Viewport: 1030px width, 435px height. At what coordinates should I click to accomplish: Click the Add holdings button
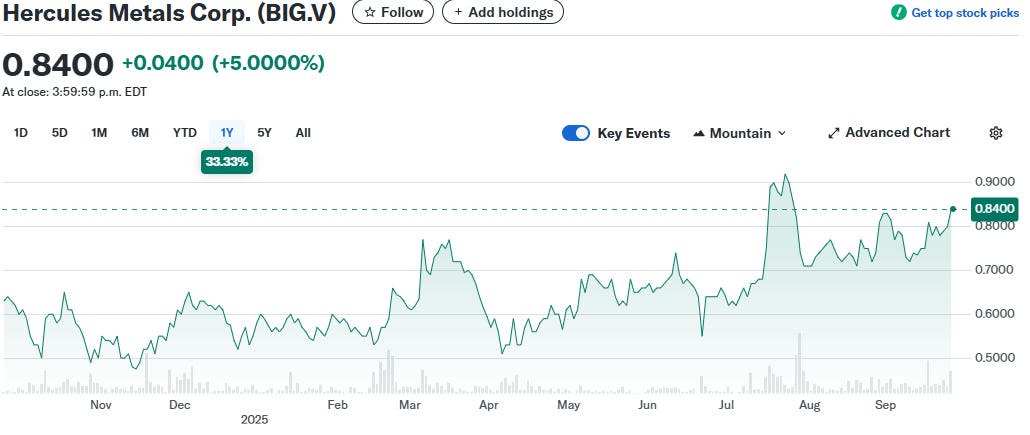503,12
